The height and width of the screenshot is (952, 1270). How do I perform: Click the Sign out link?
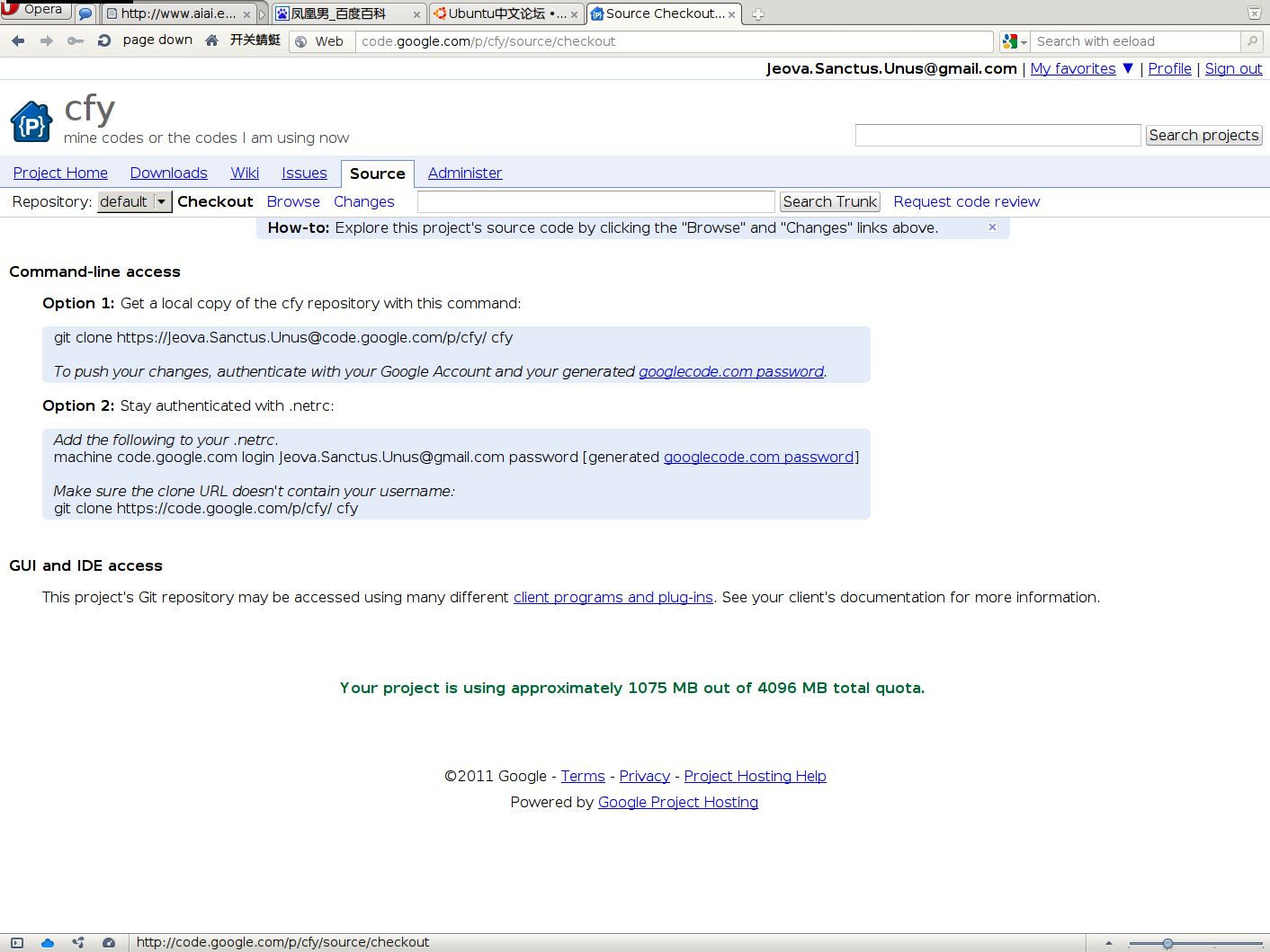tap(1233, 69)
